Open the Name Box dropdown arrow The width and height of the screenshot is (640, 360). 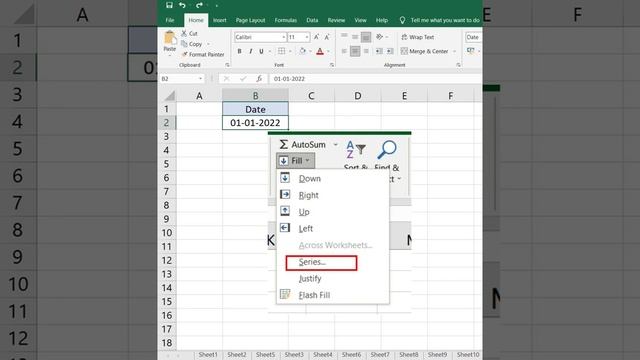click(200, 78)
